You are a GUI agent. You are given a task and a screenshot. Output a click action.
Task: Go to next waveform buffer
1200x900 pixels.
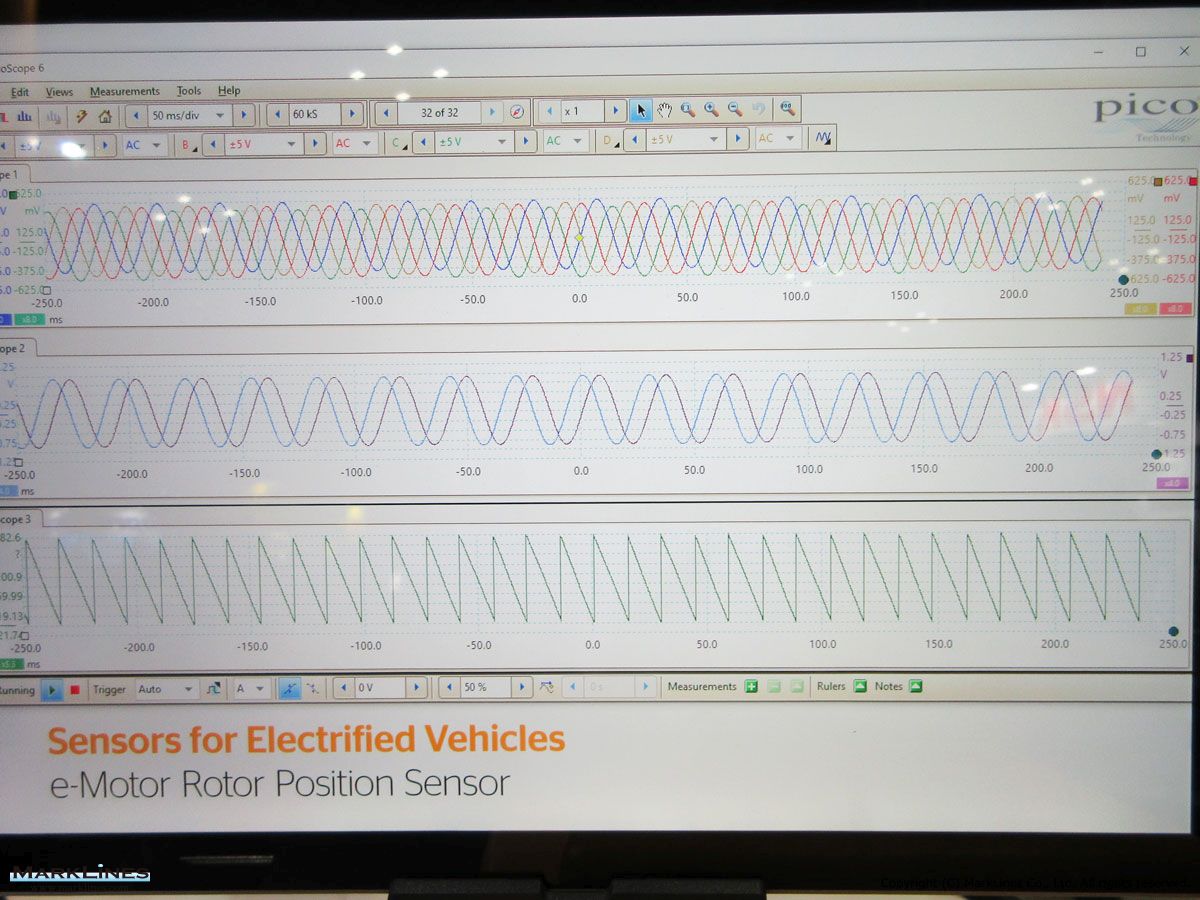click(x=492, y=113)
